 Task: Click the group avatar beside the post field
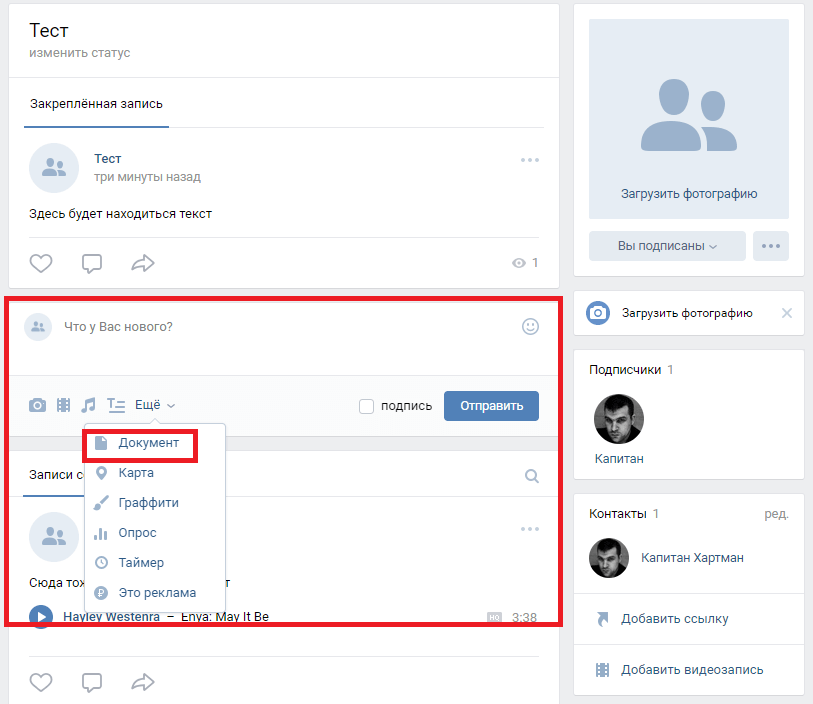click(38, 327)
